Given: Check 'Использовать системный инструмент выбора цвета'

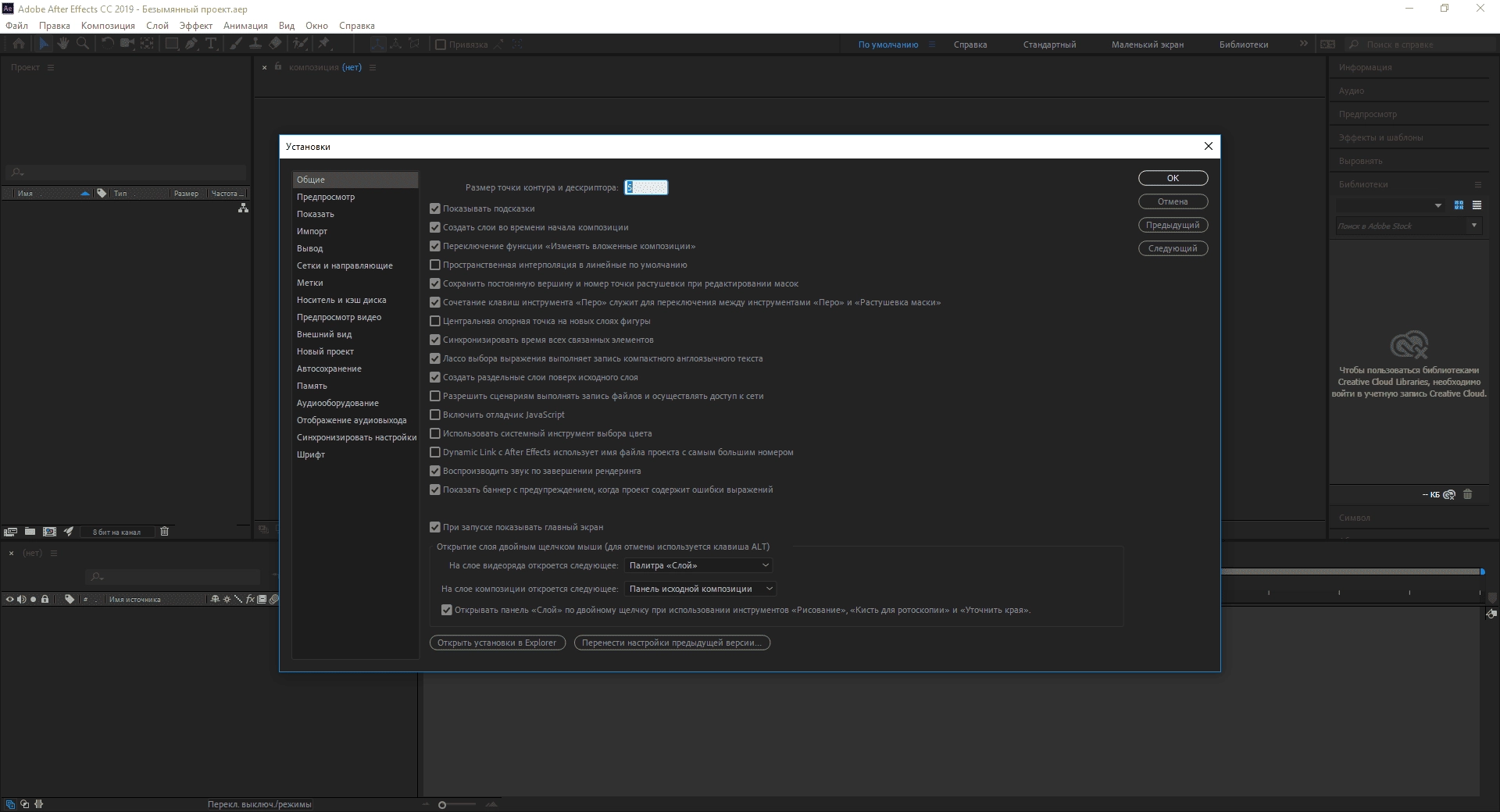Looking at the screenshot, I should click(435, 433).
